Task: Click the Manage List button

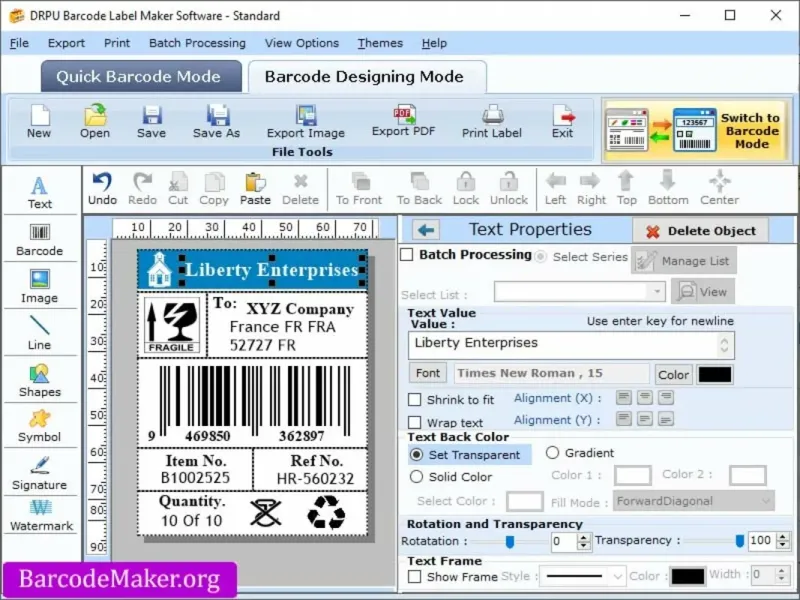Action: (x=684, y=261)
